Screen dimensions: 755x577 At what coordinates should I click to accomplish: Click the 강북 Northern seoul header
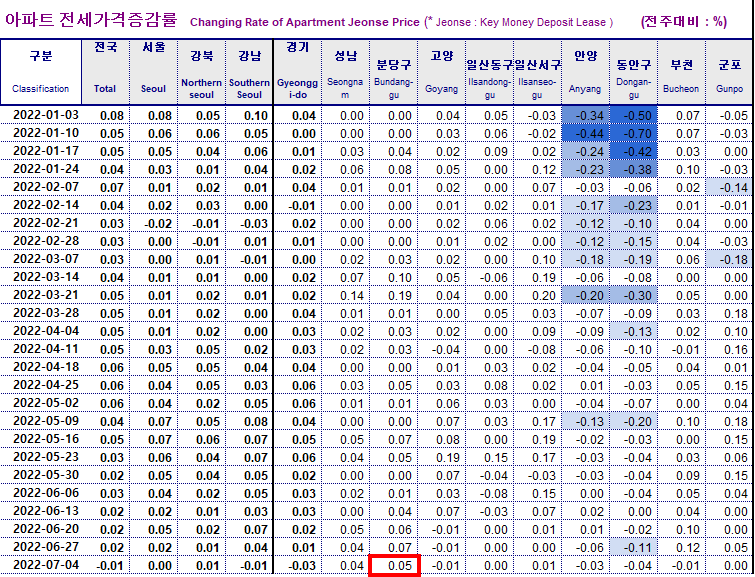pos(201,72)
